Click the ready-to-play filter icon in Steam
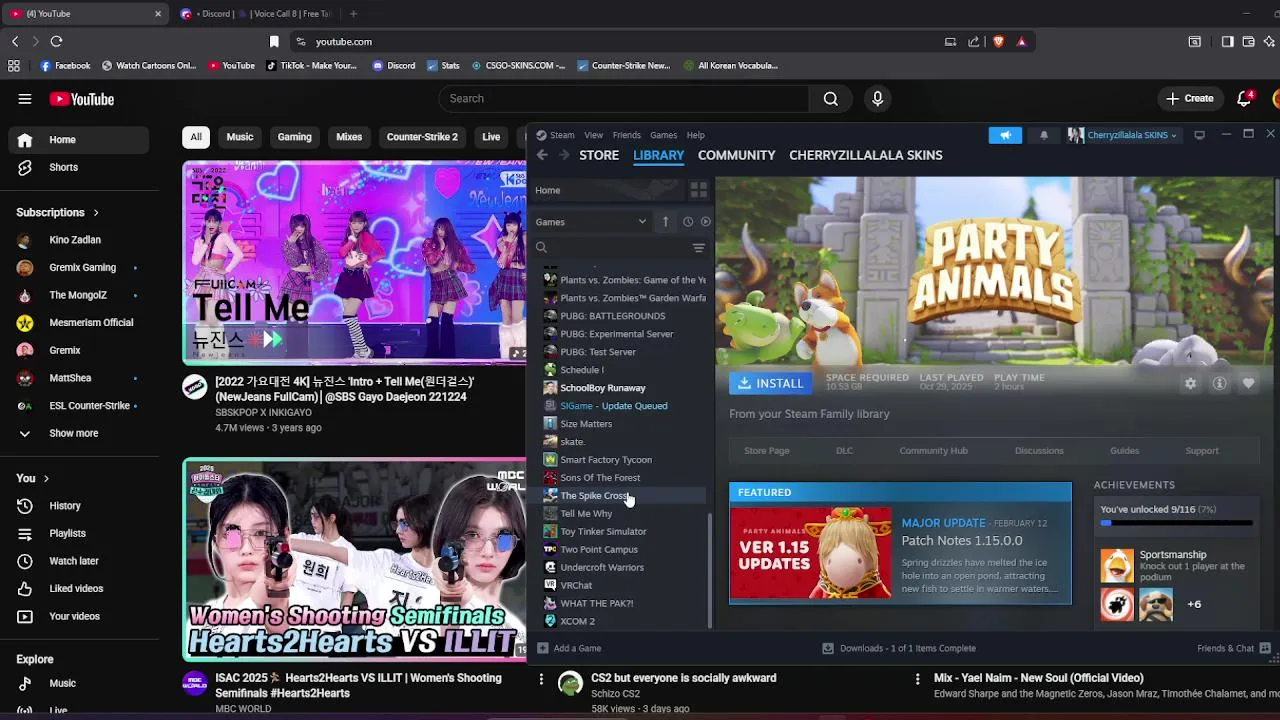The width and height of the screenshot is (1280, 720). [705, 222]
